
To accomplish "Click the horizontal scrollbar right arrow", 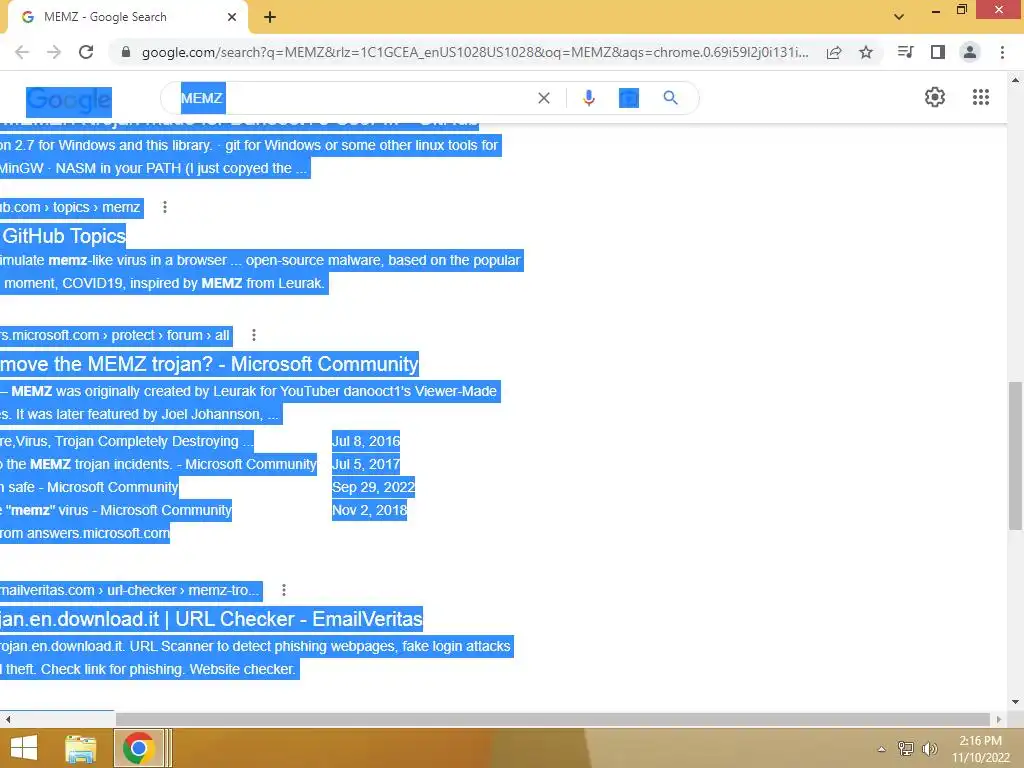I will click(x=998, y=719).
